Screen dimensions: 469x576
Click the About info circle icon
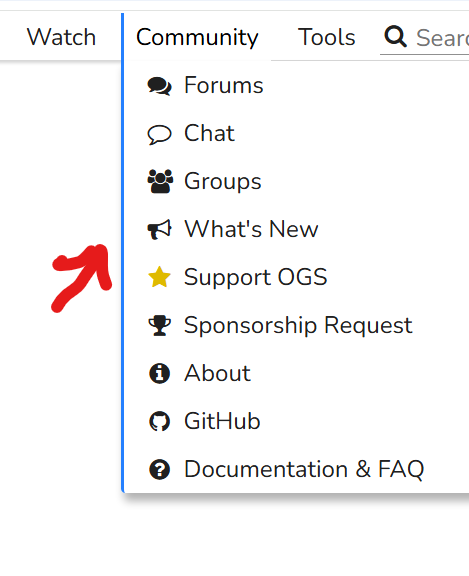tap(159, 374)
